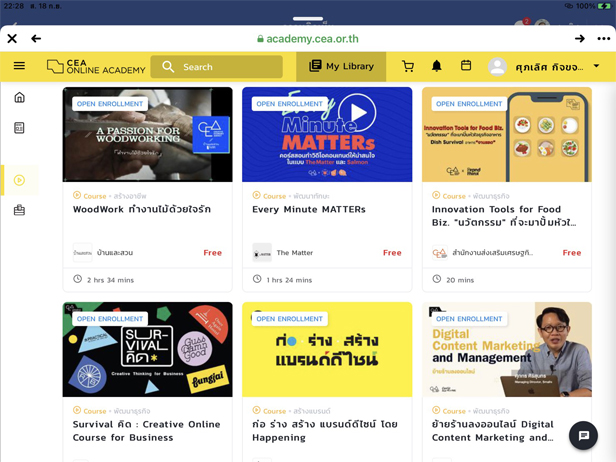The width and height of the screenshot is (616, 462).
Task: Open the shopping cart
Action: 408,66
